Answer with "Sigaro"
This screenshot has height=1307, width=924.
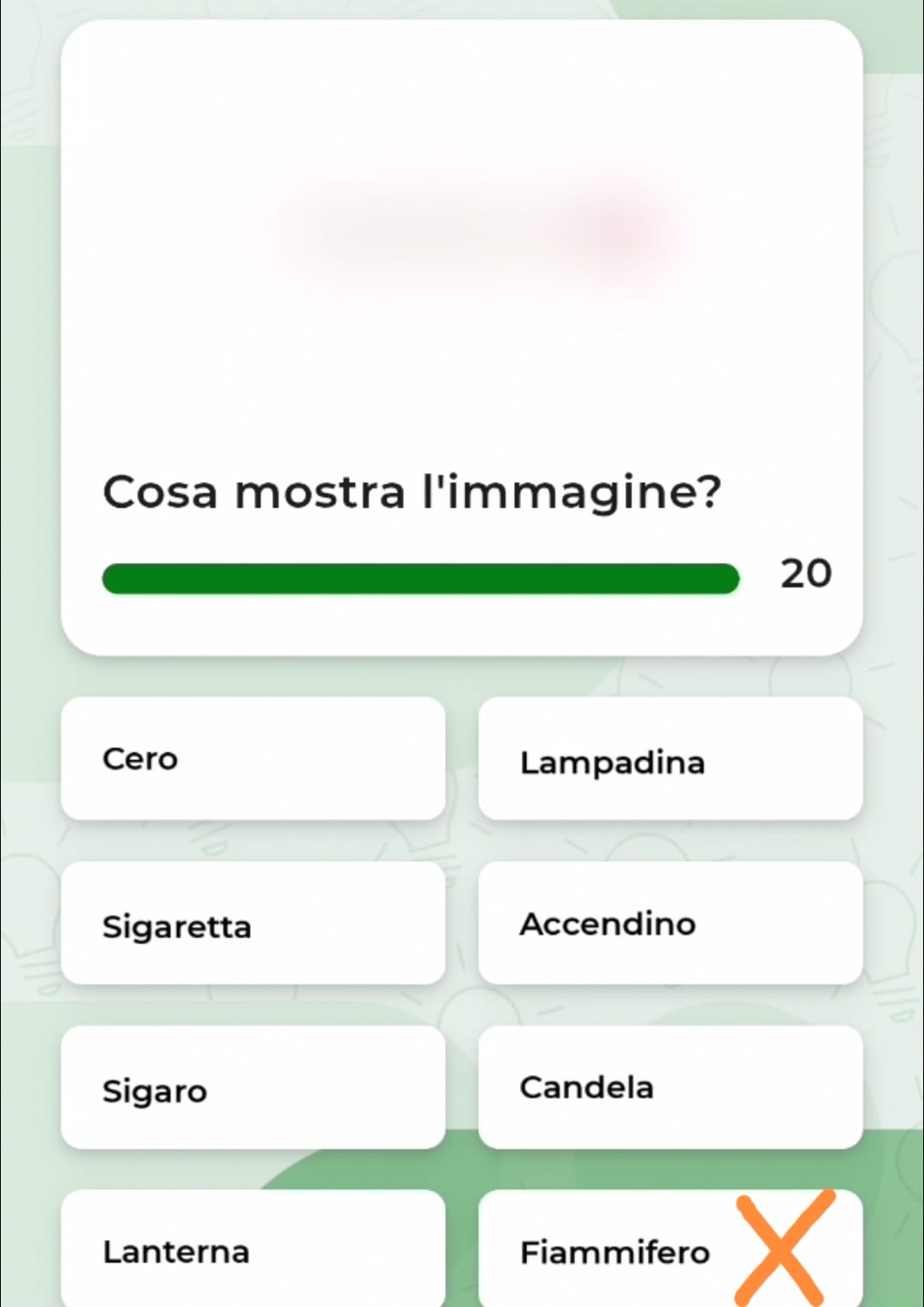tap(252, 1088)
